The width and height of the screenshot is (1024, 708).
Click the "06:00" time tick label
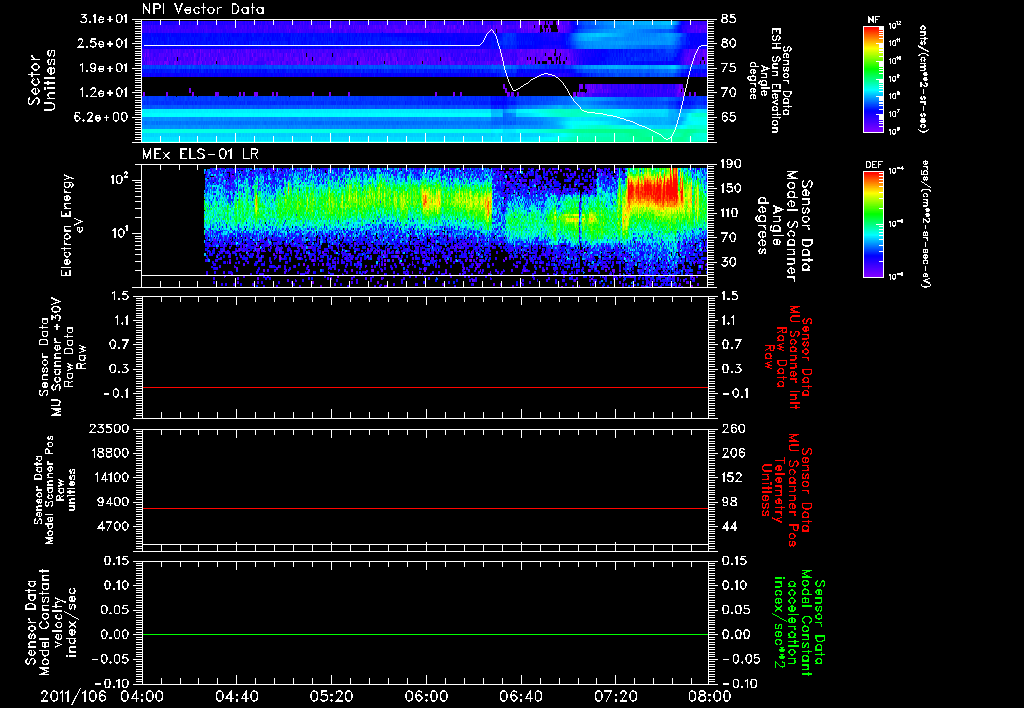[426, 696]
